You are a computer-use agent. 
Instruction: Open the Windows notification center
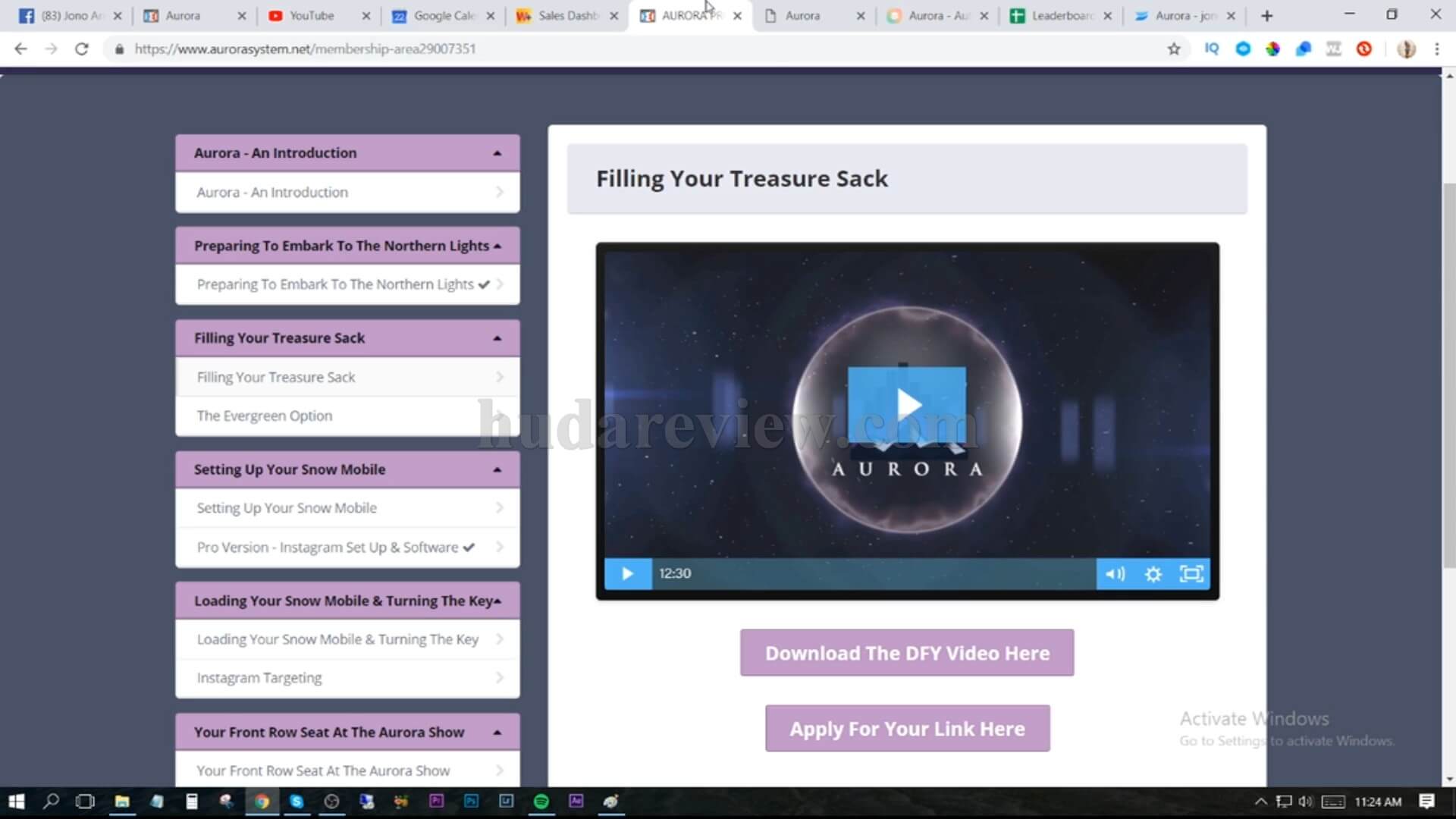coord(1426,802)
